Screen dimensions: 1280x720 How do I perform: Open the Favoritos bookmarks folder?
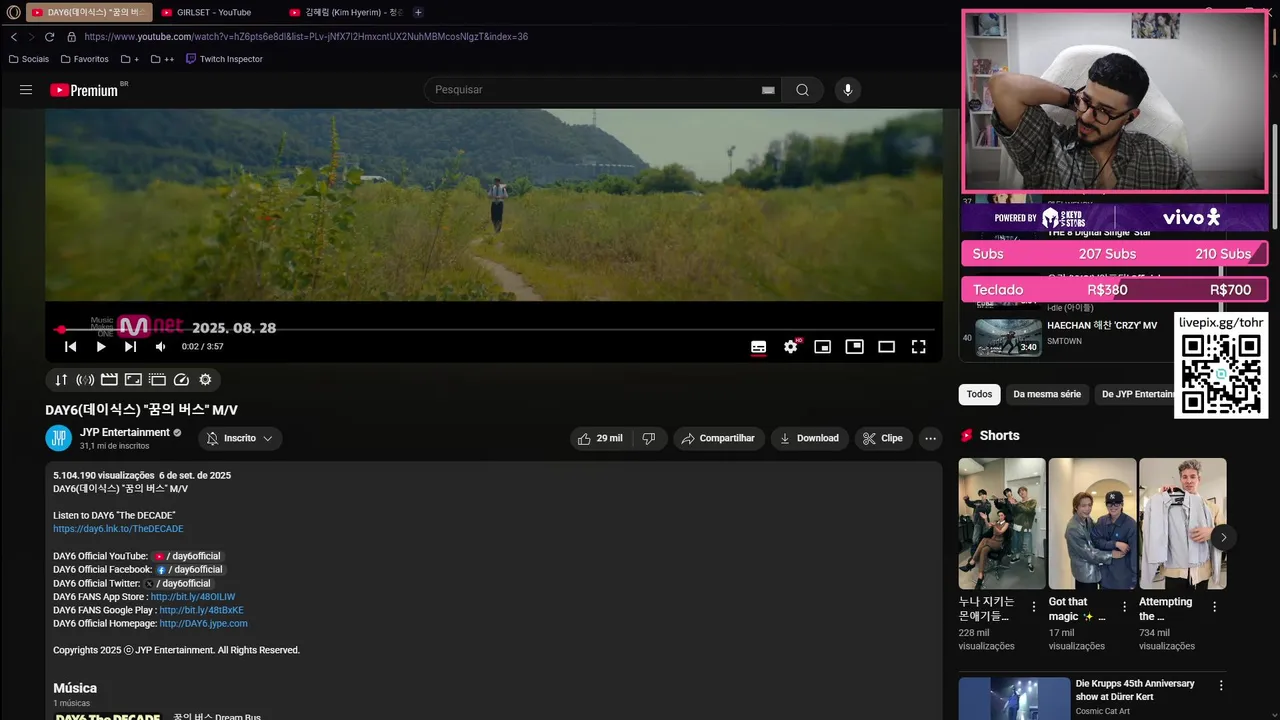tap(84, 59)
